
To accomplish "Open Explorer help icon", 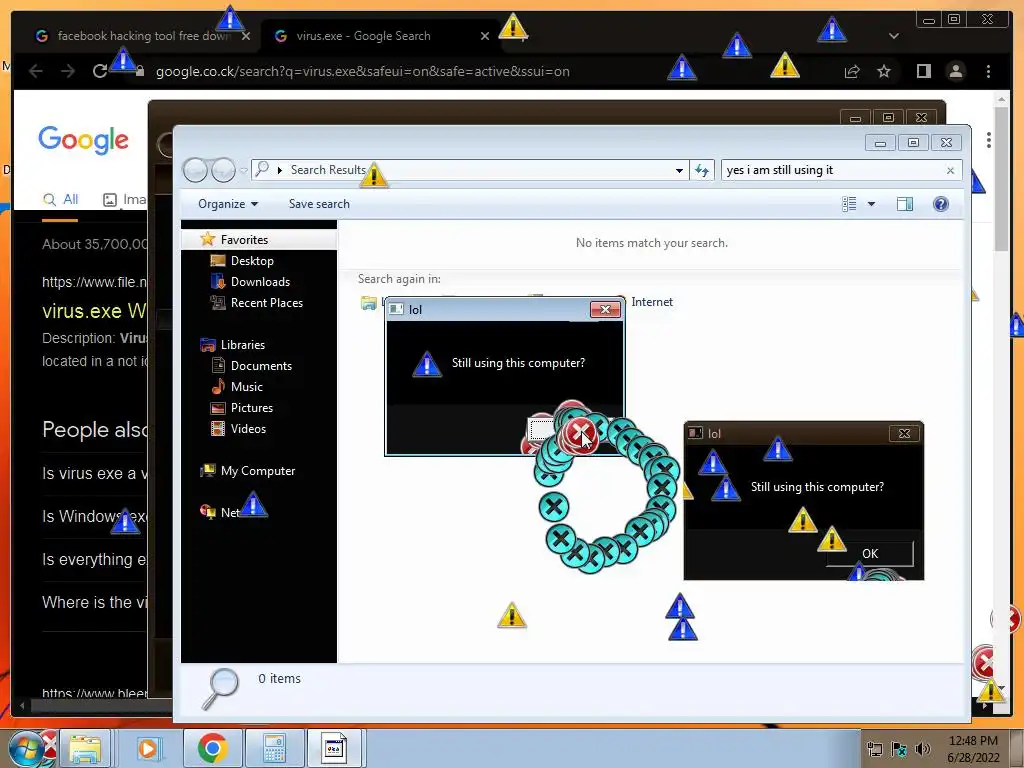I will point(940,204).
